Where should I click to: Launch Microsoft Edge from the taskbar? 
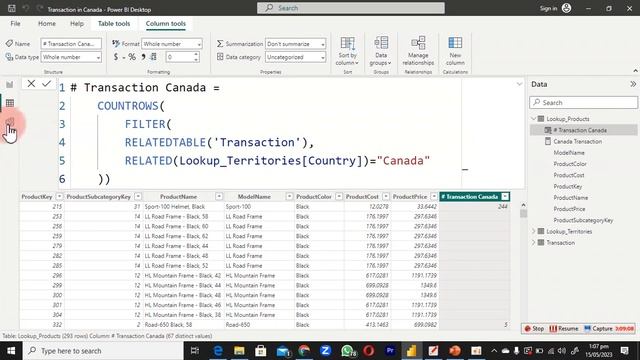(218, 351)
